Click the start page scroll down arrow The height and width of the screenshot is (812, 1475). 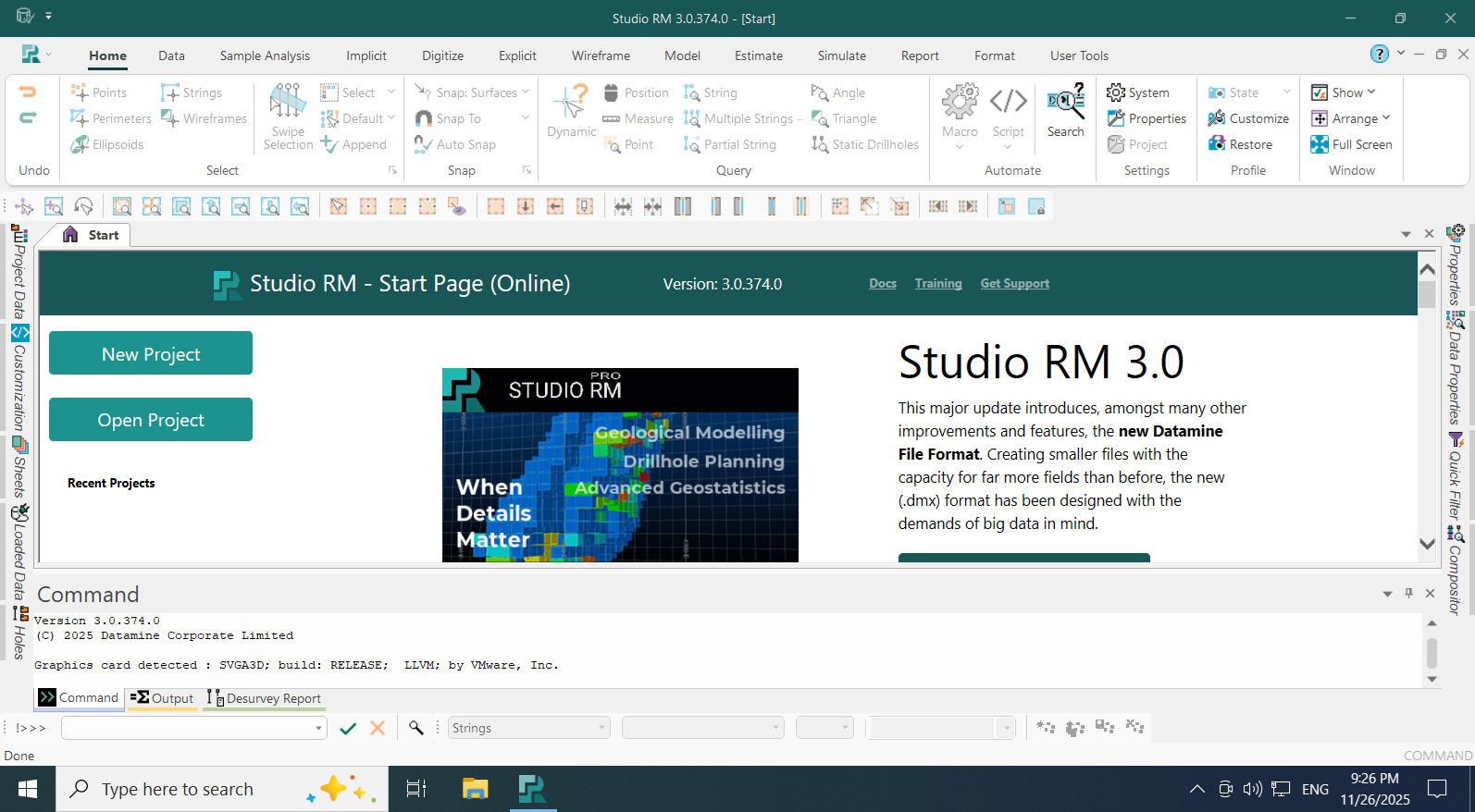pyautogui.click(x=1427, y=544)
